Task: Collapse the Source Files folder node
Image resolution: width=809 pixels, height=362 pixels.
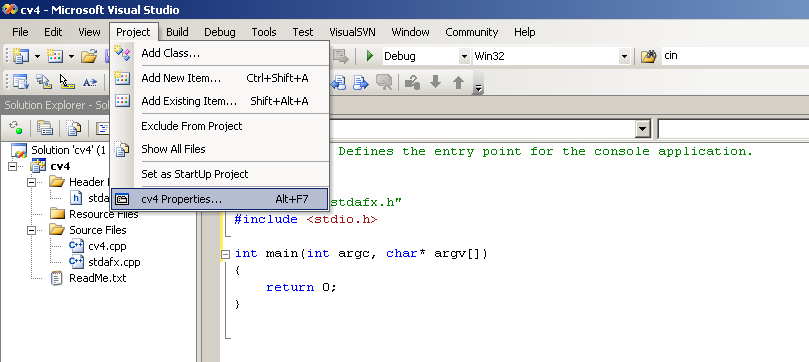Action: pyautogui.click(x=31, y=230)
